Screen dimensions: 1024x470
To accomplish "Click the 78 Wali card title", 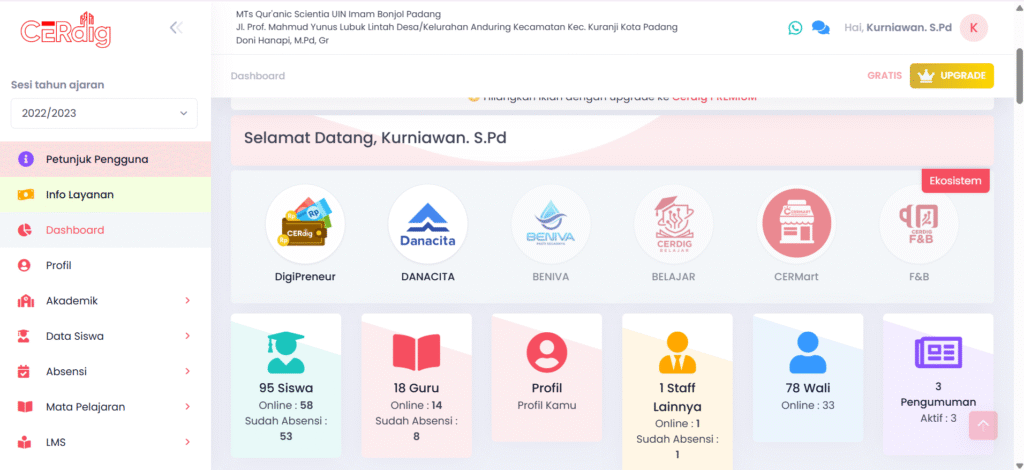I will tap(808, 388).
